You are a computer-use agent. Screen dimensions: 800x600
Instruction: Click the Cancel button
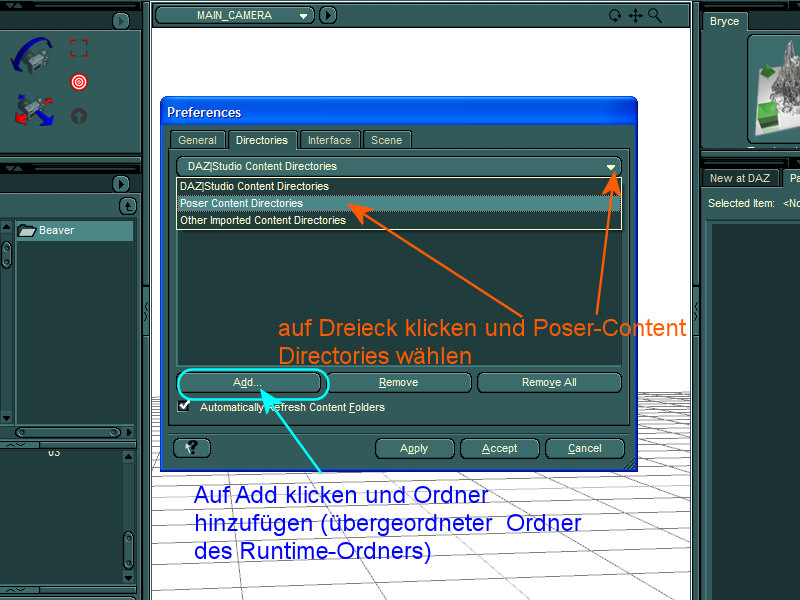(x=585, y=448)
